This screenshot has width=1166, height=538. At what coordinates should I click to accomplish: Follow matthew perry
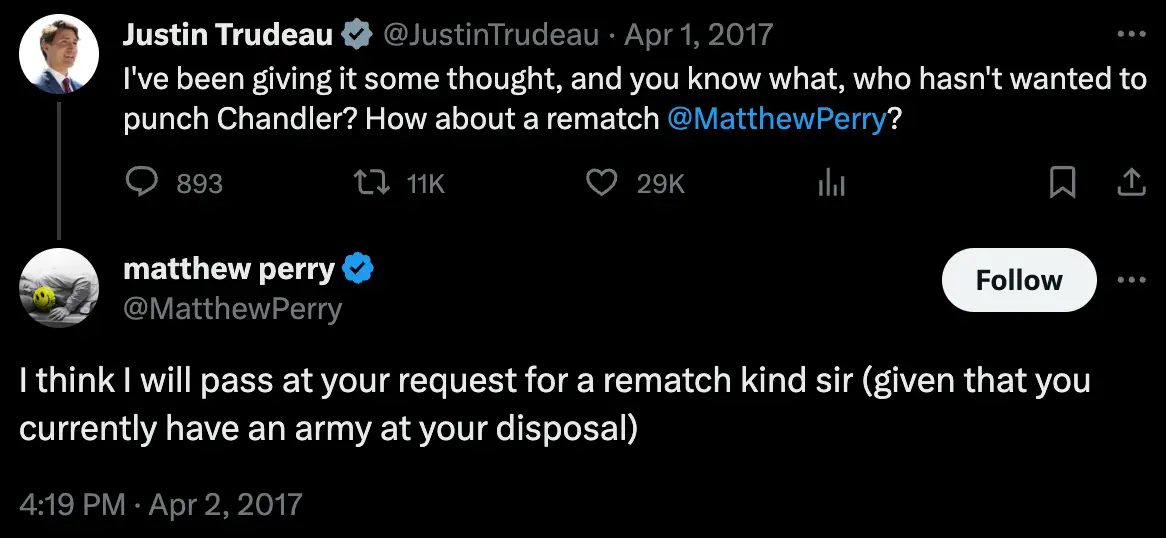(x=1019, y=280)
